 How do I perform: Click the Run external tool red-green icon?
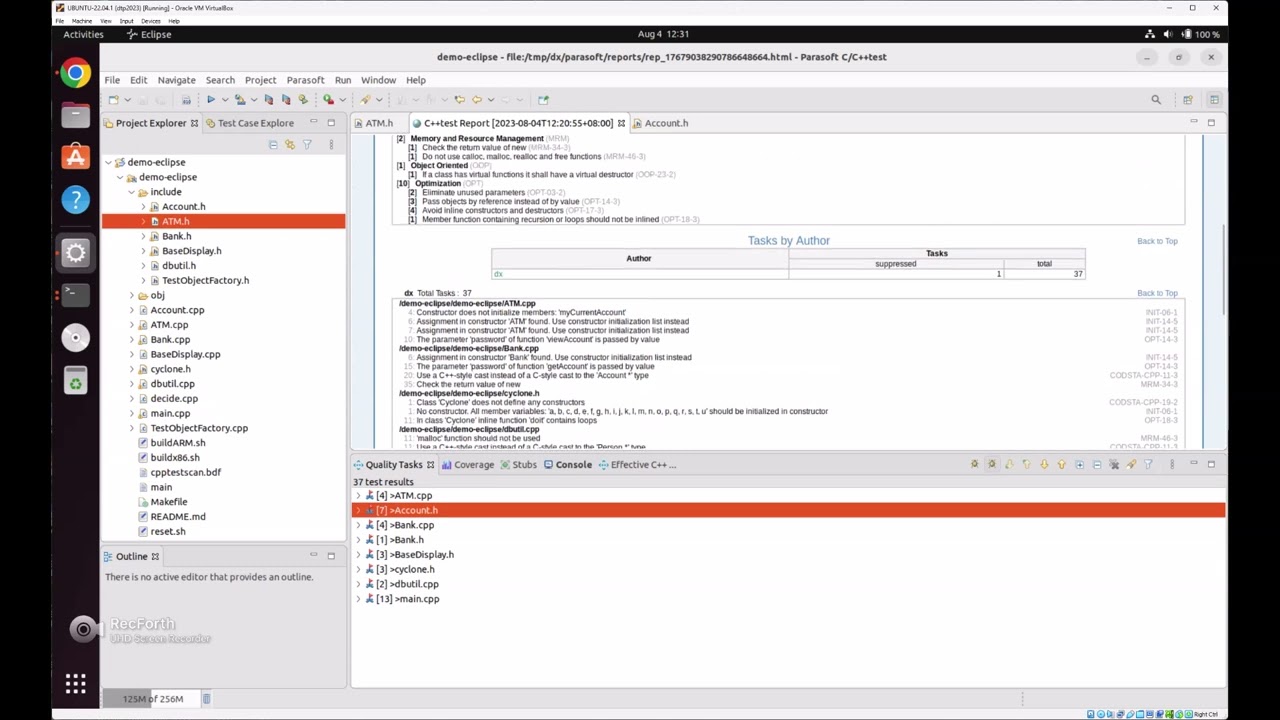point(328,100)
